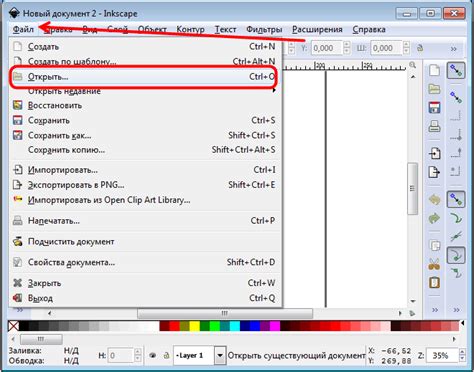Image resolution: width=474 pixels, height=372 pixels.
Task: Choose Выход to quit Inkscape
Action: click(145, 298)
